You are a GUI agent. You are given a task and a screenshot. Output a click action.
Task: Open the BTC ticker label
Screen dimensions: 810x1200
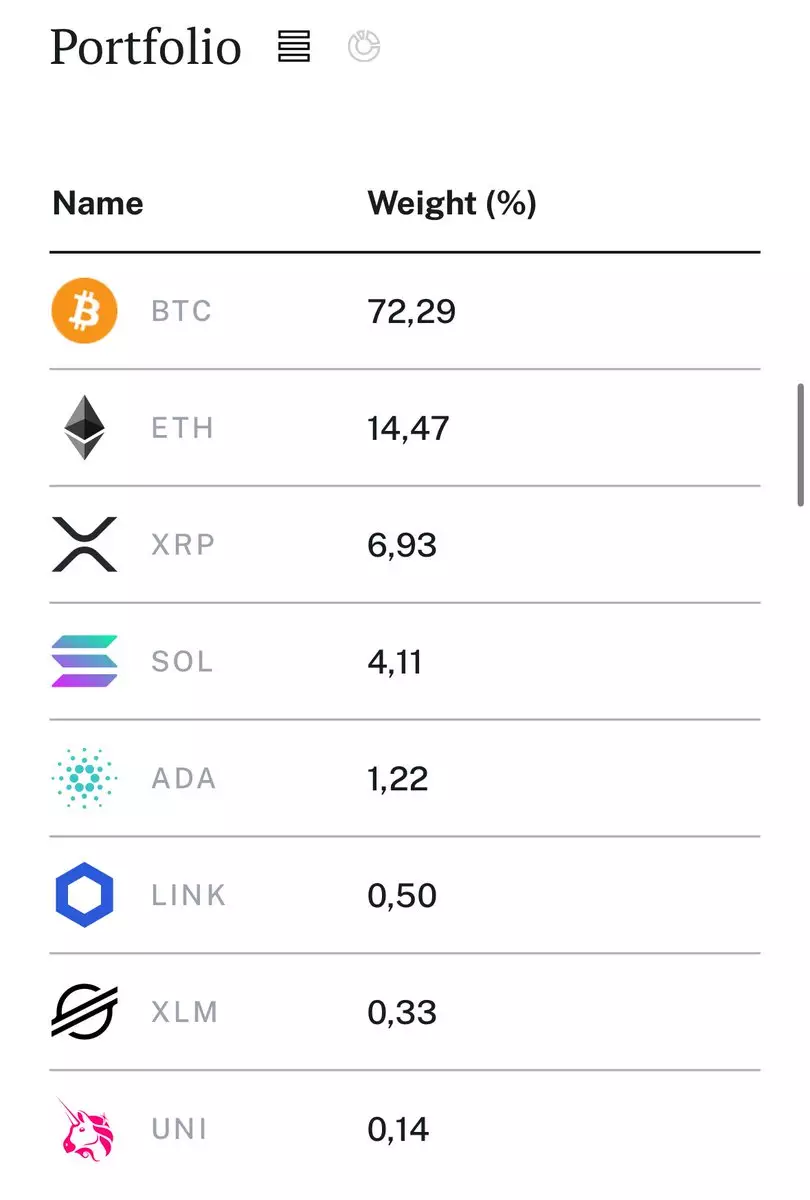coord(182,311)
